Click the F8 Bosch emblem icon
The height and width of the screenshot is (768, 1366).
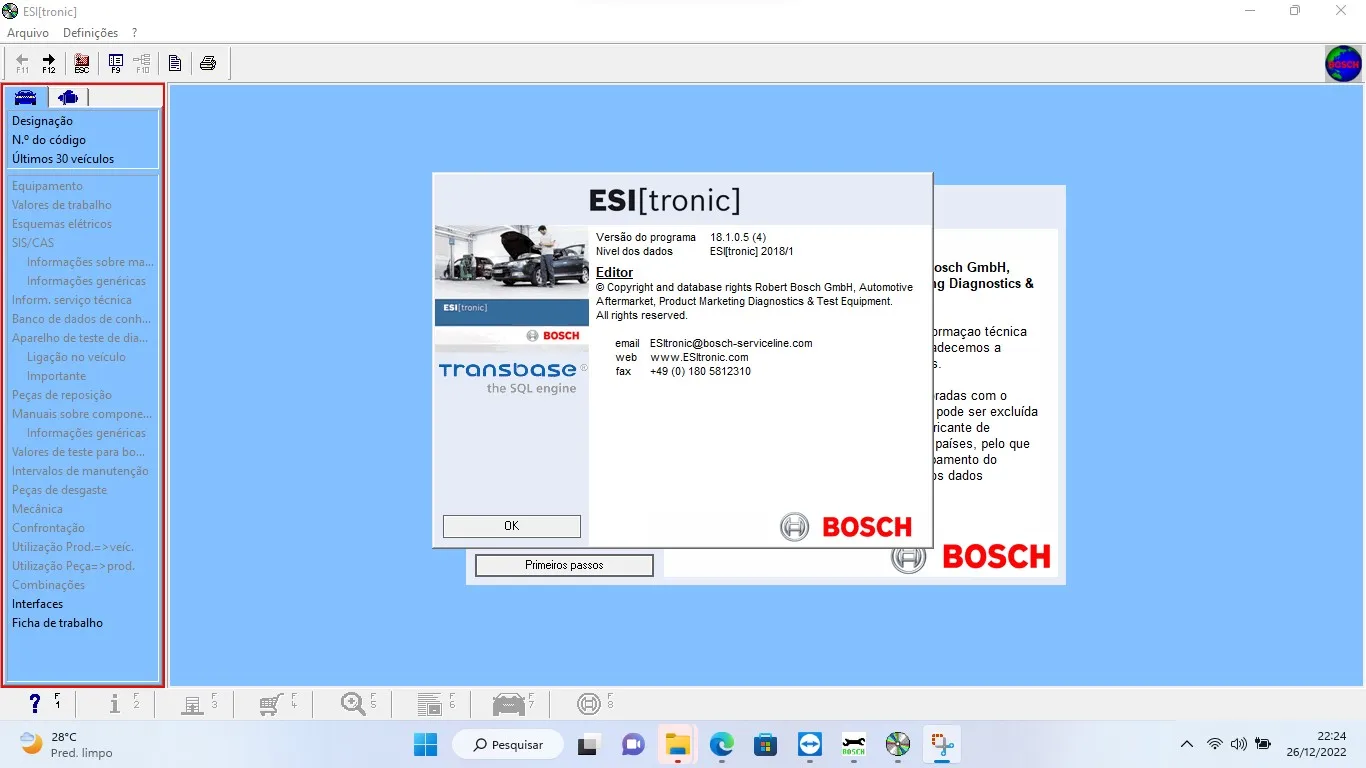[x=589, y=704]
